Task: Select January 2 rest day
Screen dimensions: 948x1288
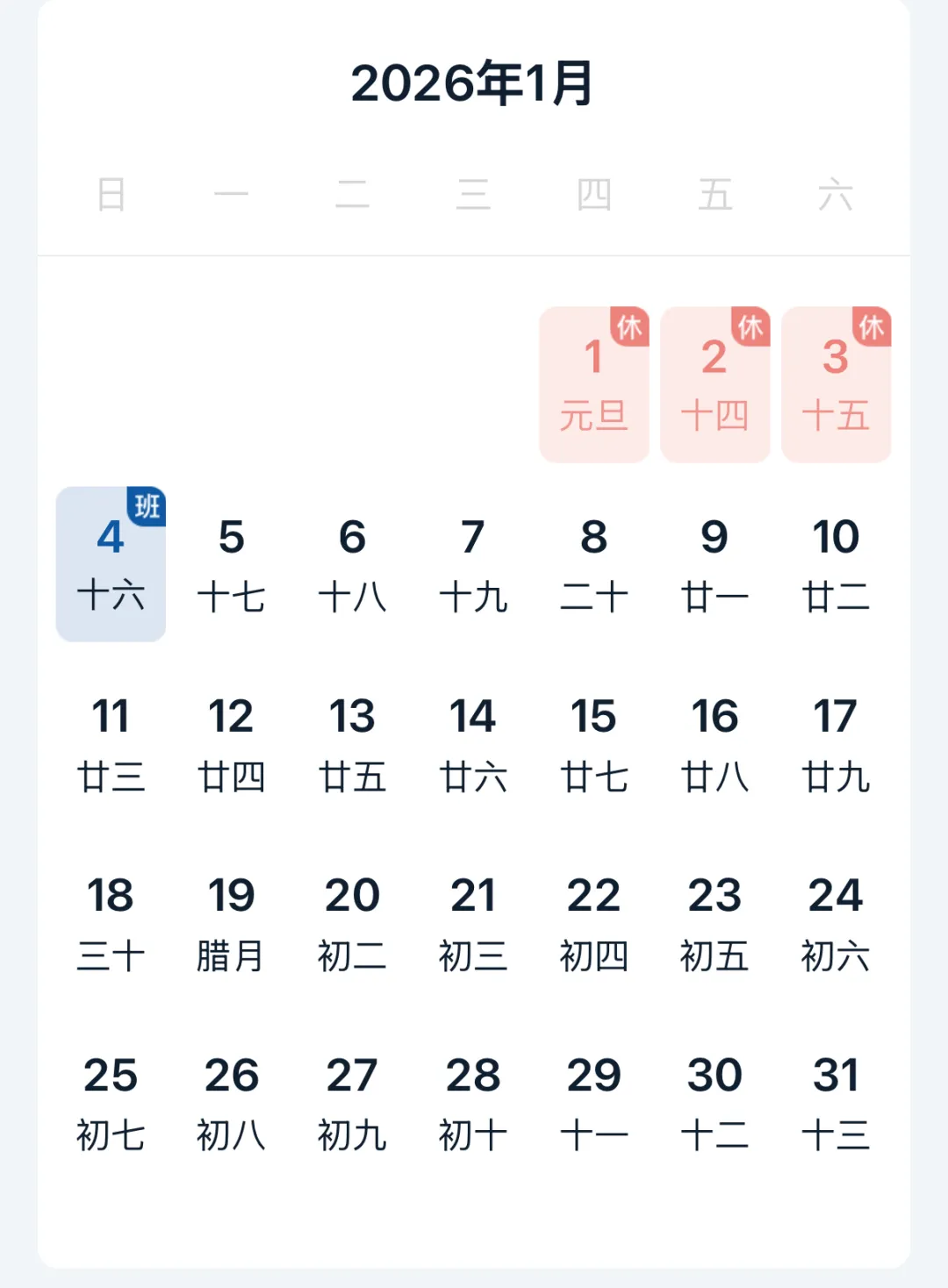Action: (715, 384)
